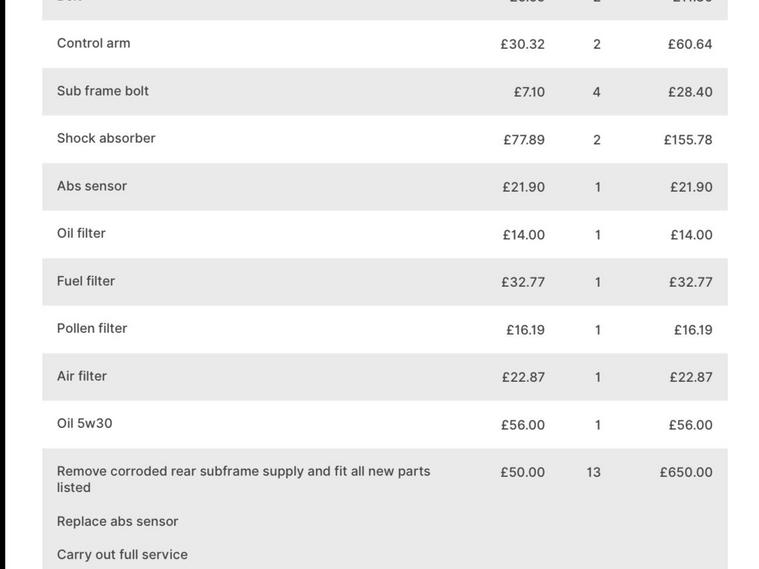This screenshot has width=759, height=569.
Task: Click the Carry out full service line
Action: (x=122, y=555)
